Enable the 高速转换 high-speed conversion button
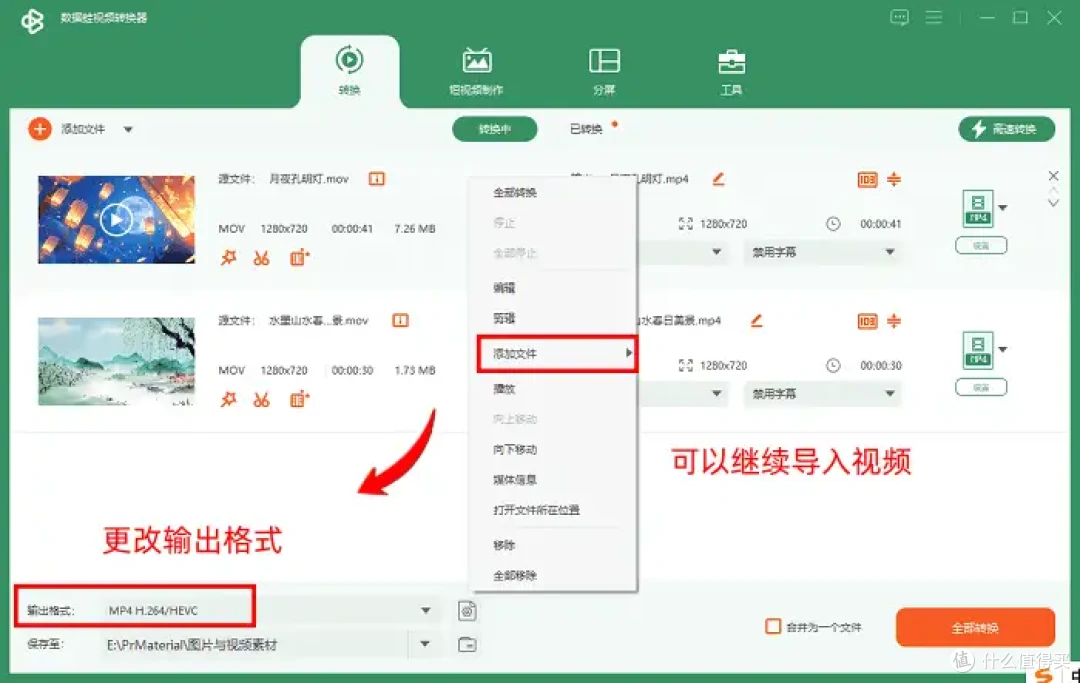Image resolution: width=1080 pixels, height=683 pixels. point(1006,129)
